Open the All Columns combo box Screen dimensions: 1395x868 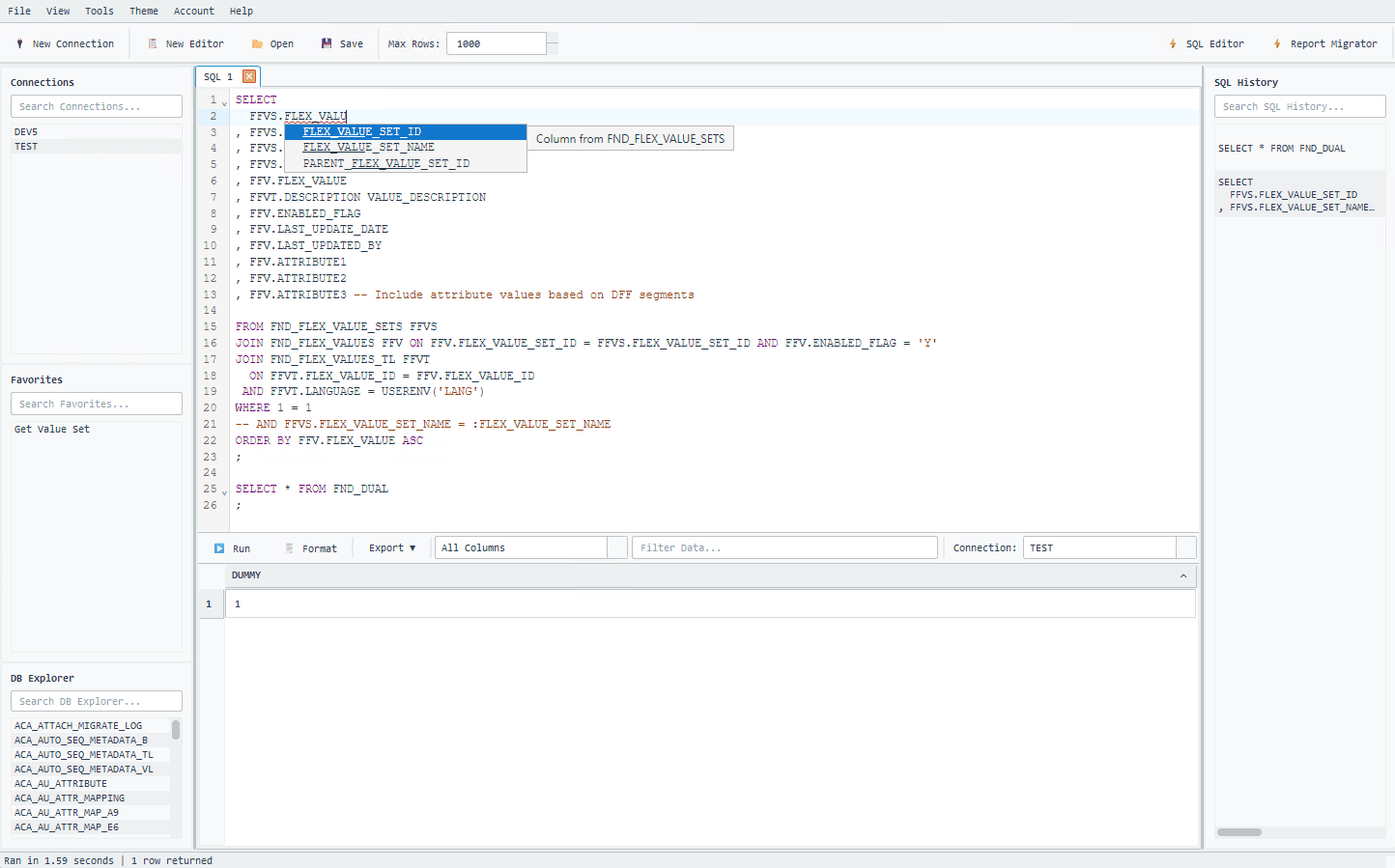pyautogui.click(x=616, y=548)
